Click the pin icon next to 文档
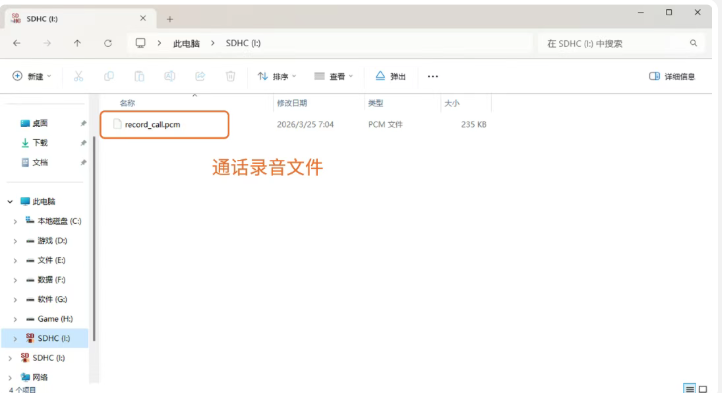This screenshot has width=722, height=393. pyautogui.click(x=83, y=163)
